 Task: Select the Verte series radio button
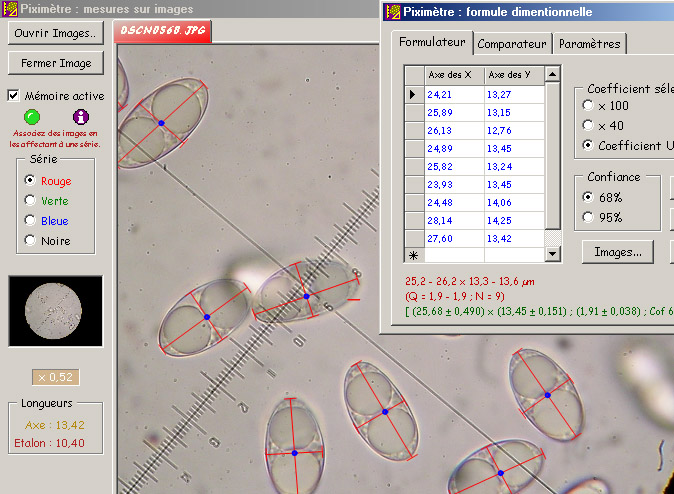(x=31, y=201)
